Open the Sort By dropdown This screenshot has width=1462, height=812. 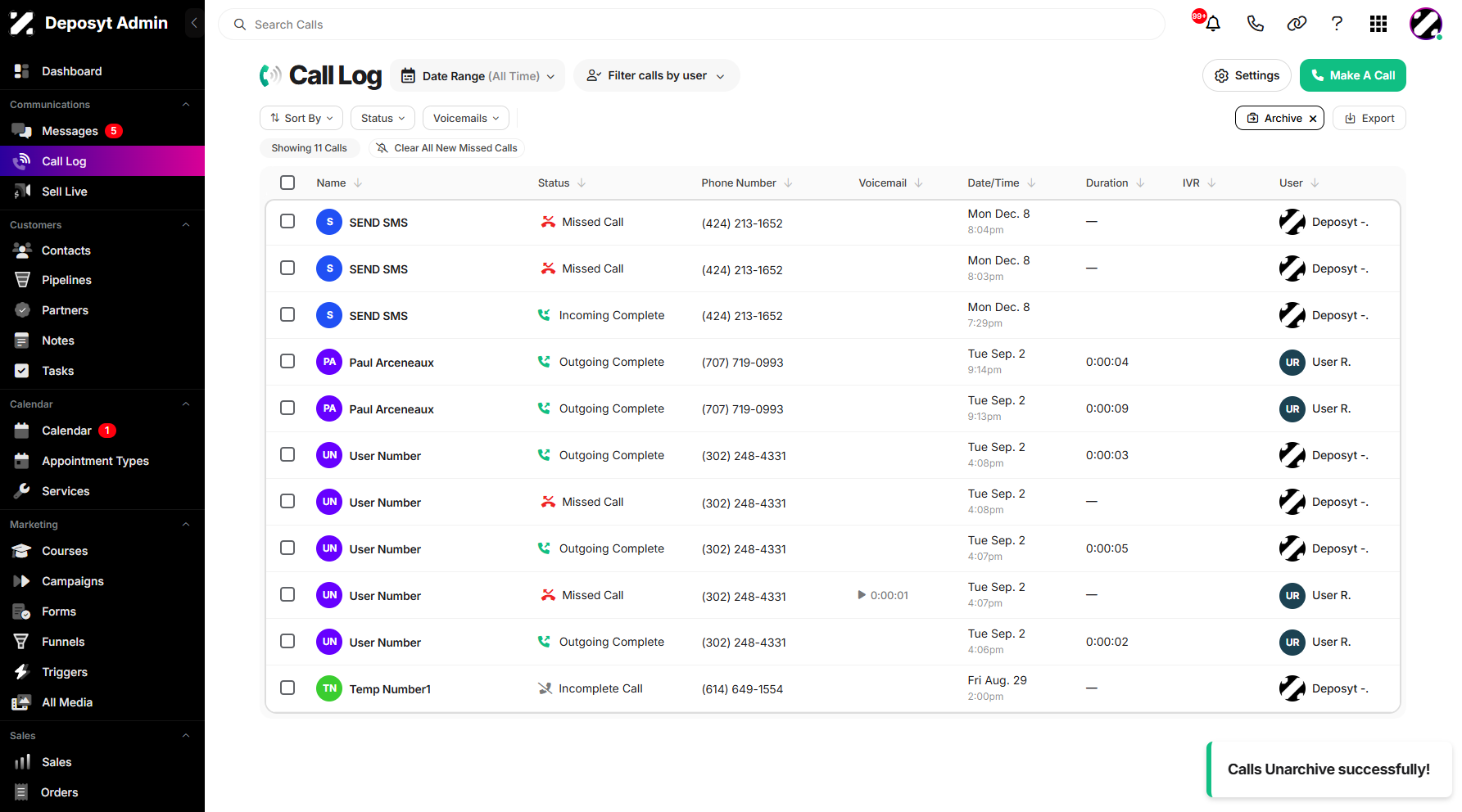point(301,118)
